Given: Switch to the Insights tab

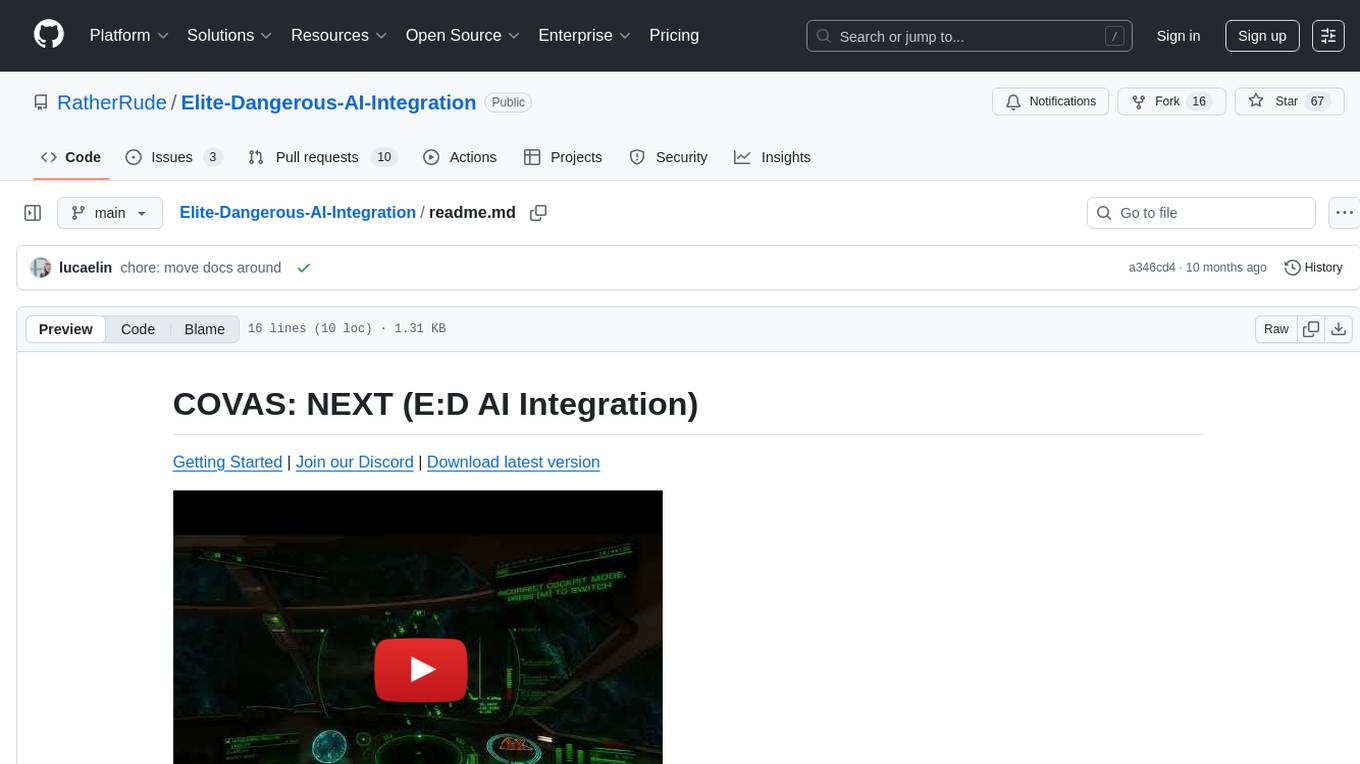Looking at the screenshot, I should coord(772,157).
